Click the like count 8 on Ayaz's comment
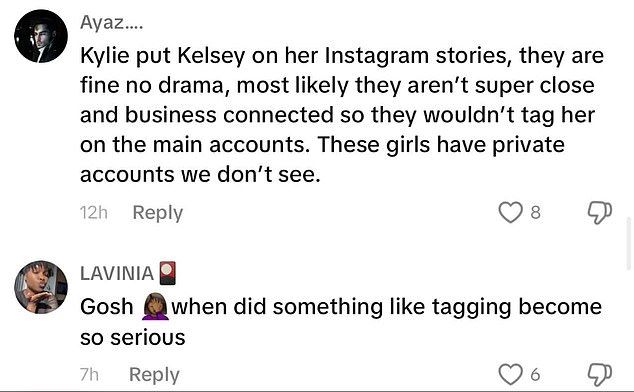634x392 pixels. (x=535, y=213)
